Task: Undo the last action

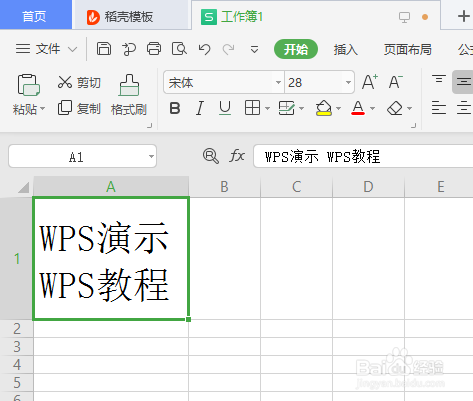Action: click(x=204, y=49)
